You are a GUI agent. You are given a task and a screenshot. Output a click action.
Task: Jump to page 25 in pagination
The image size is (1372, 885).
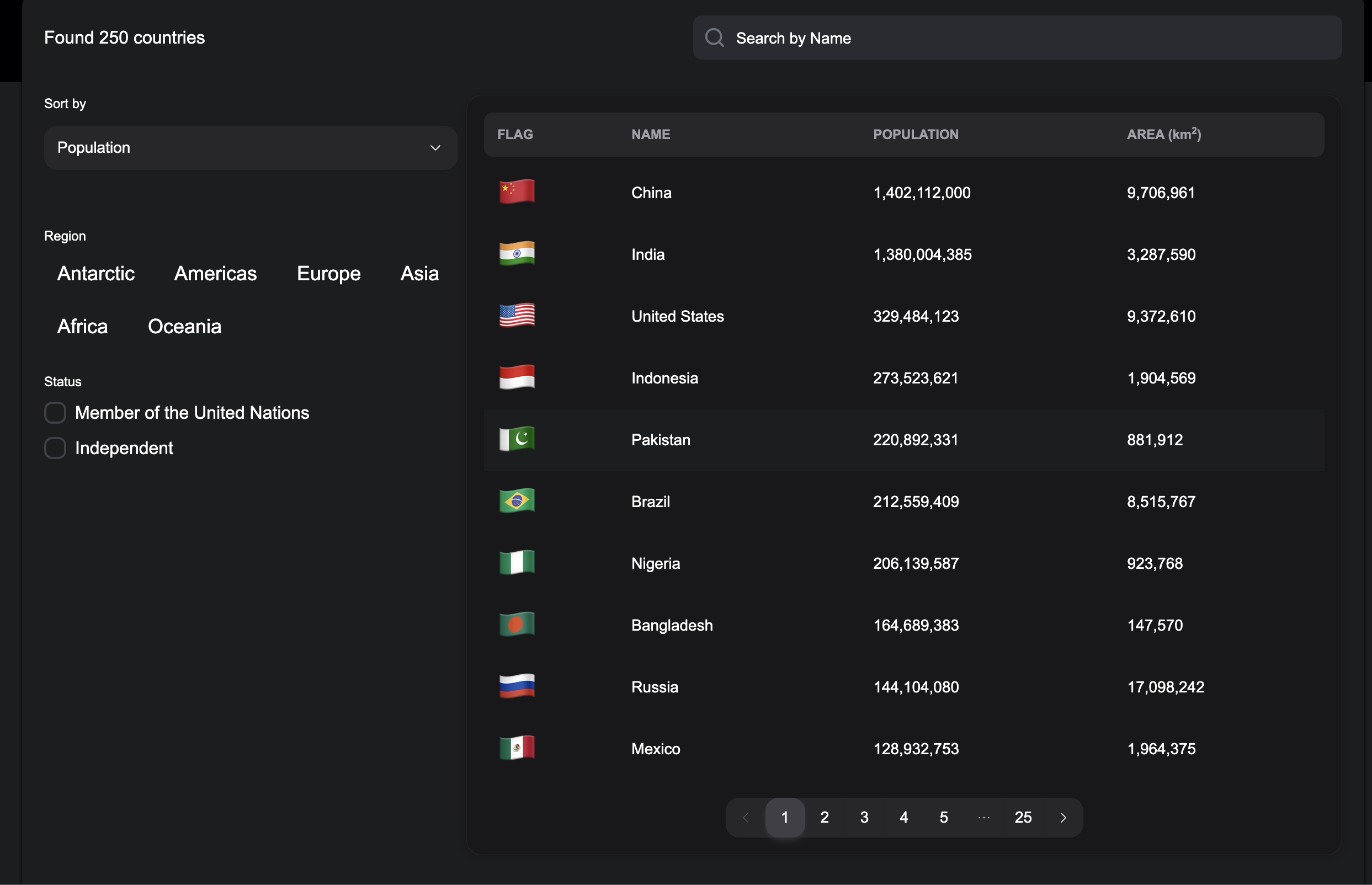pyautogui.click(x=1023, y=817)
